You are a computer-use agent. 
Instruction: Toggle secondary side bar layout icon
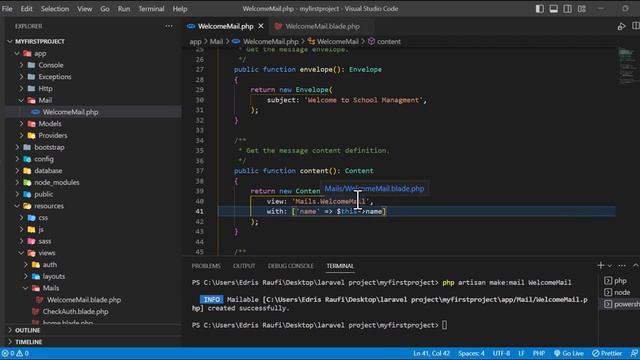[x=567, y=9]
